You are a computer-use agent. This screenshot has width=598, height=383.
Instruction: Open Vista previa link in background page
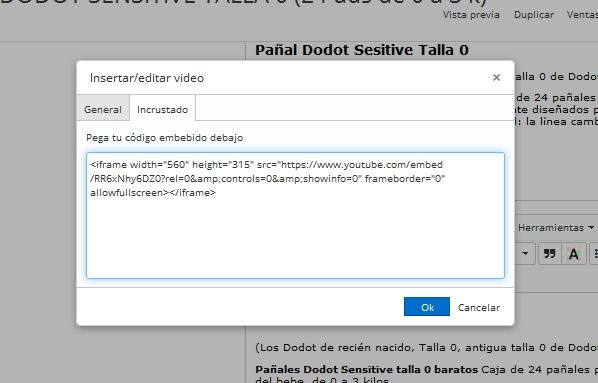coord(471,15)
